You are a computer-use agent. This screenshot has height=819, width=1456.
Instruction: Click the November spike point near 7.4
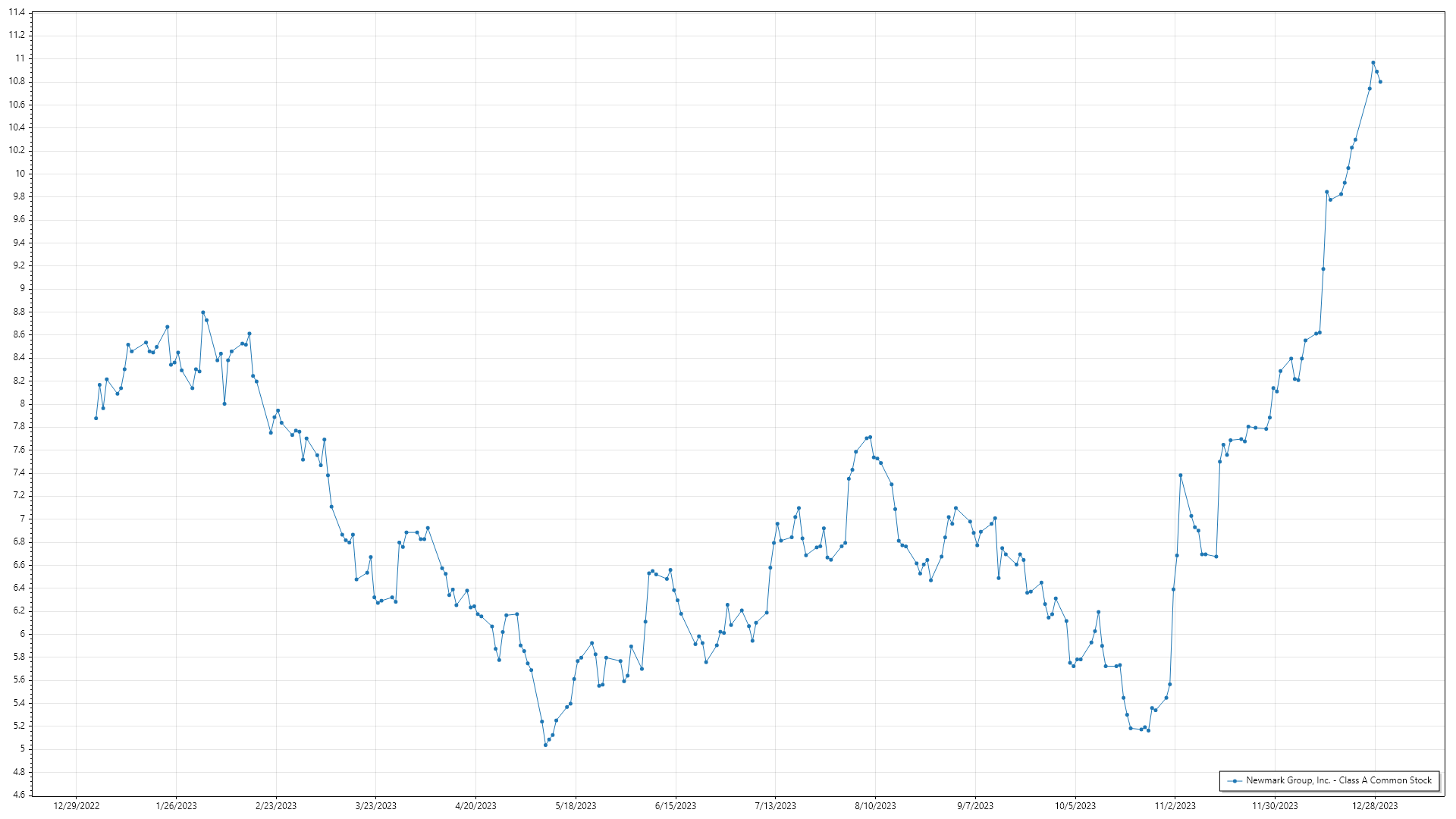1180,475
